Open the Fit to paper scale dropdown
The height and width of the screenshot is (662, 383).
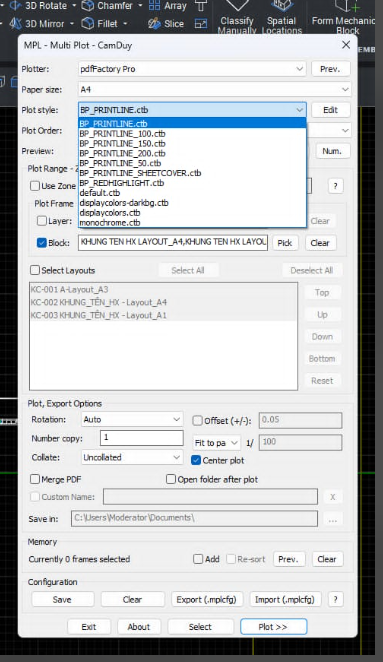(x=217, y=443)
